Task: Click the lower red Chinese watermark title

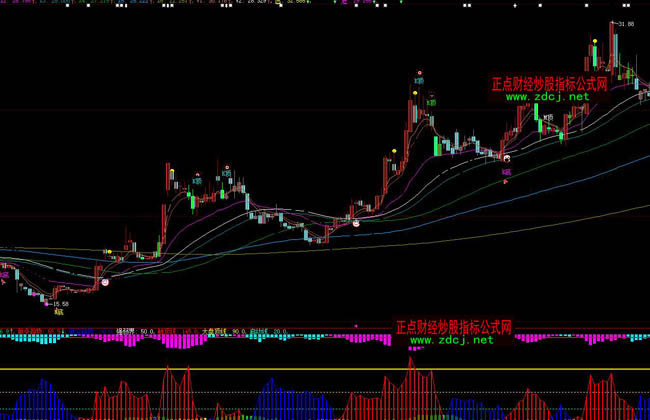Action: [454, 327]
